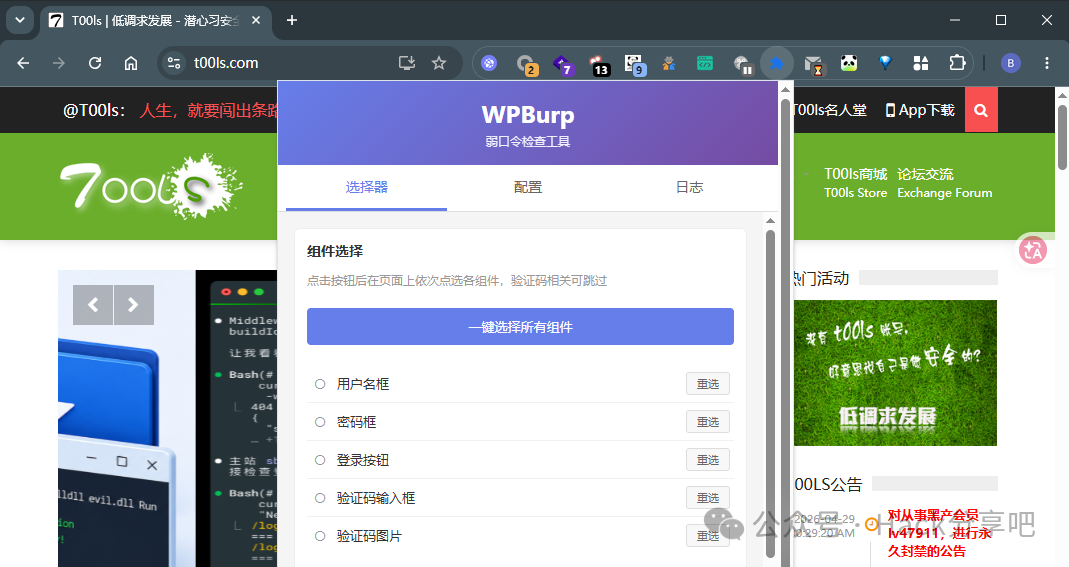
Task: Bookmark this page with the star icon
Action: click(439, 63)
